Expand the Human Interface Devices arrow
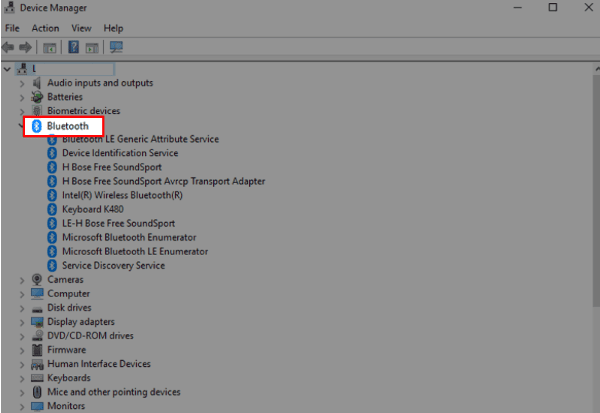Viewport: 600px width, 413px height. coord(22,365)
